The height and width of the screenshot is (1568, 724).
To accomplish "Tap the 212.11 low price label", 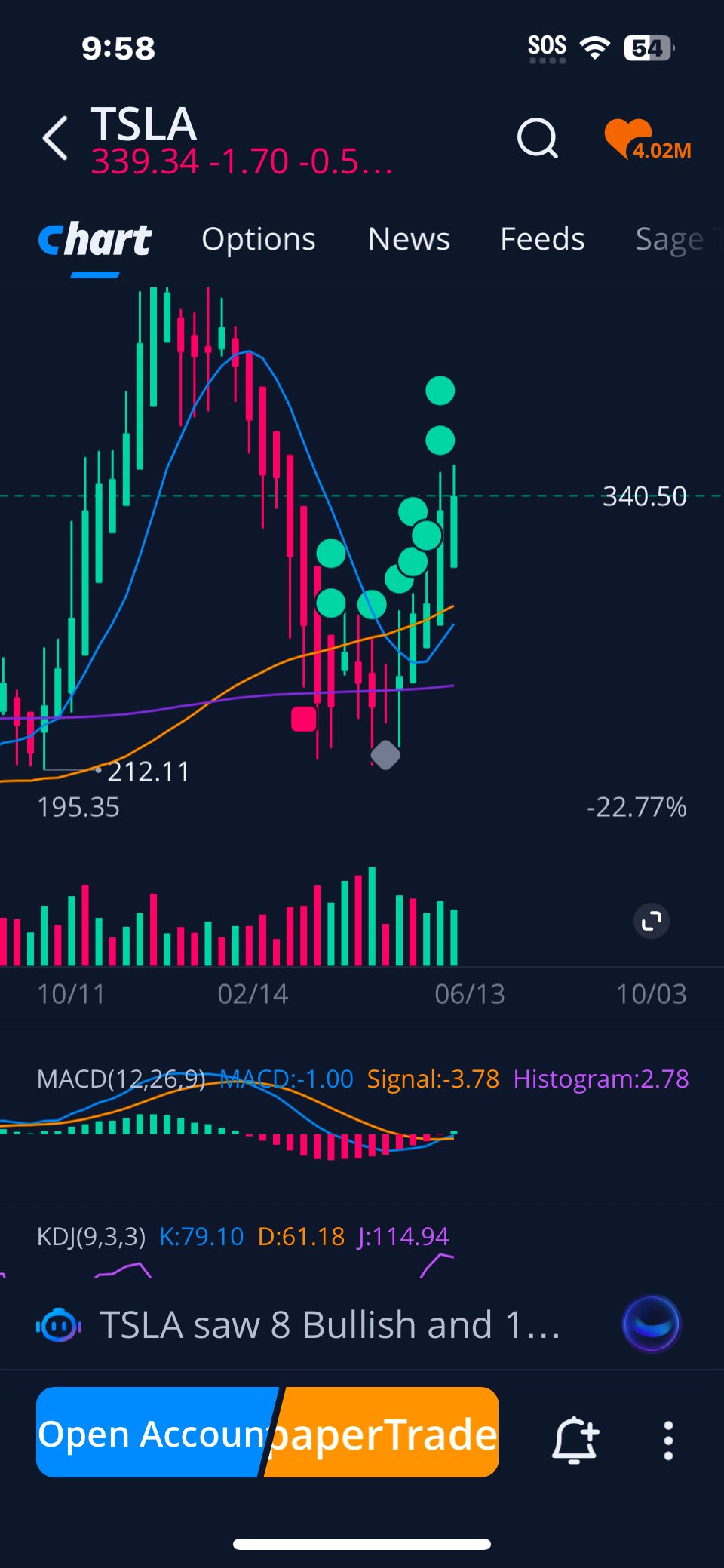I will 149,772.
